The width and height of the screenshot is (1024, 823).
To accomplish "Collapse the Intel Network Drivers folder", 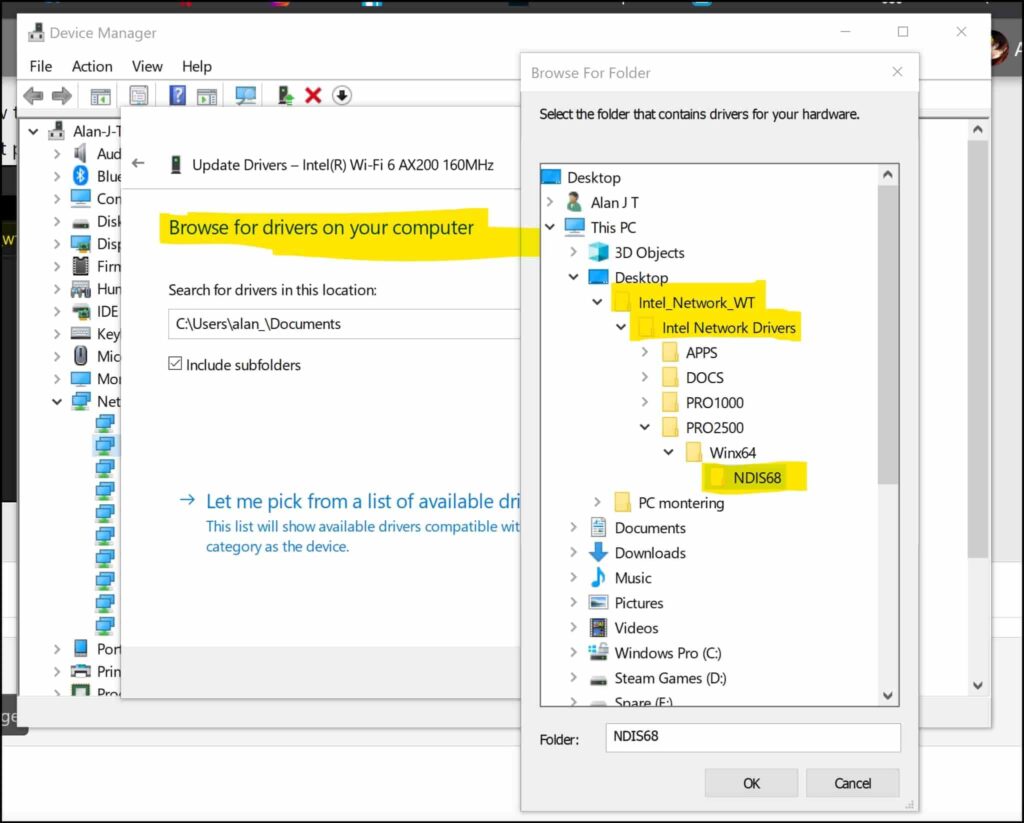I will [621, 327].
